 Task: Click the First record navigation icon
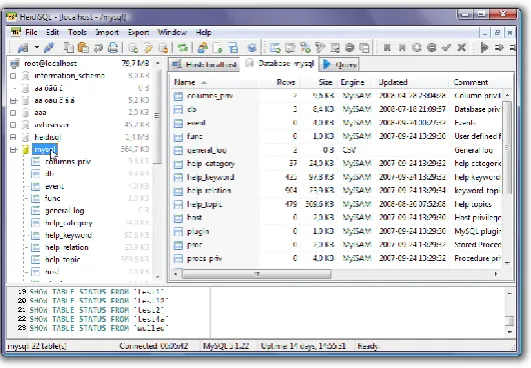pos(387,47)
